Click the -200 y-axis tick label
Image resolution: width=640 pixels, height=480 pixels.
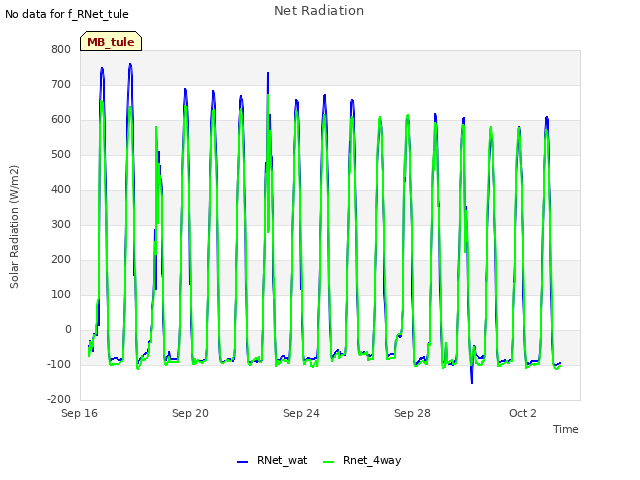[59, 400]
